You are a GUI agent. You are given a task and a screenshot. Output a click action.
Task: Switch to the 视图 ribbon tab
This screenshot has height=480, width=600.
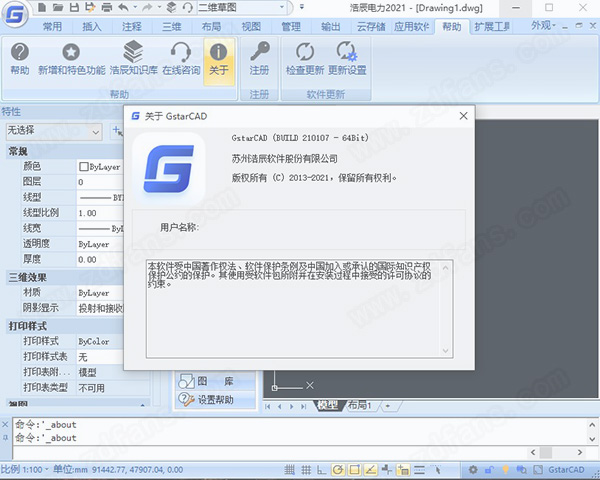[251, 26]
